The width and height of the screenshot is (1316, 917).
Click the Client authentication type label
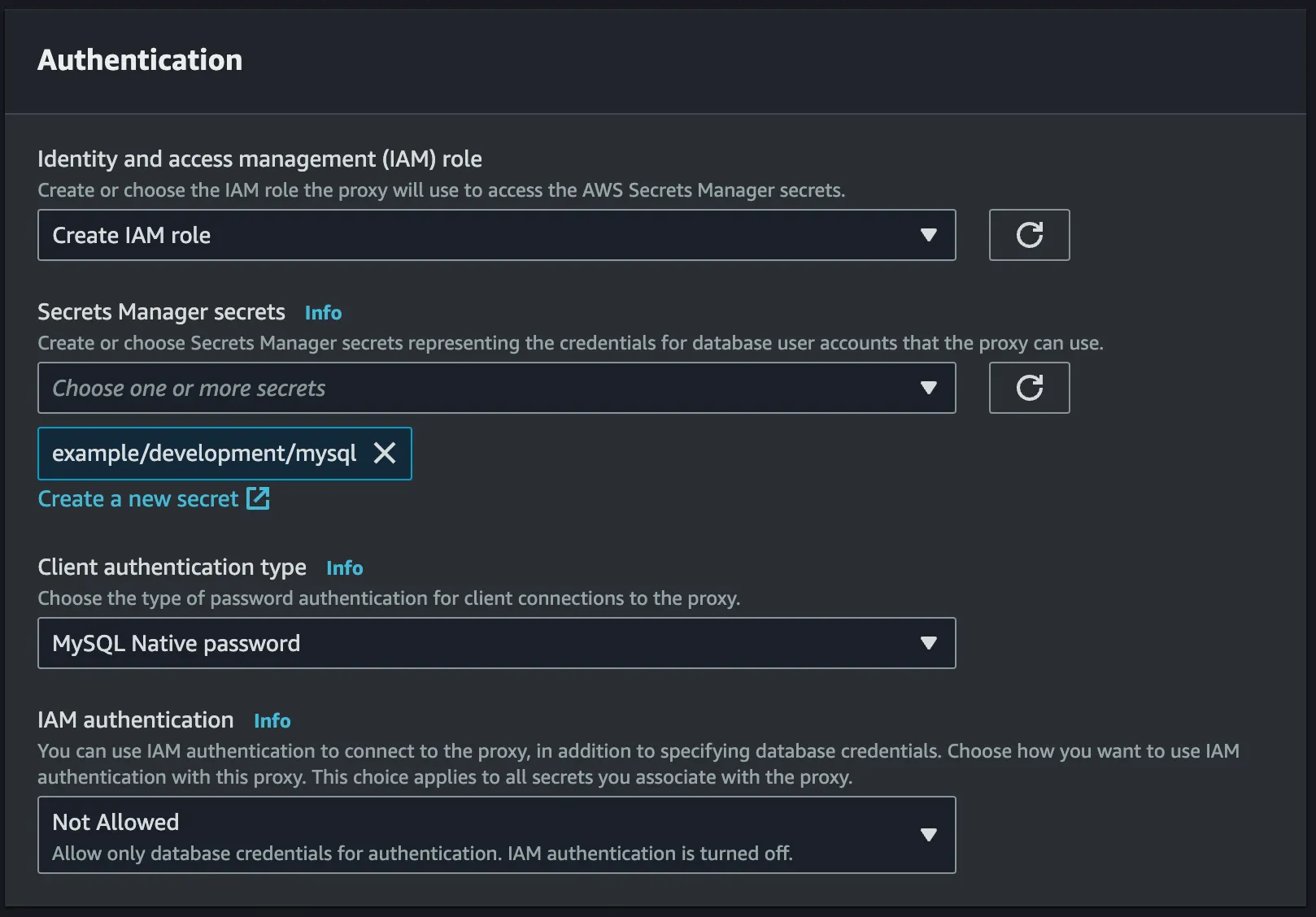point(172,567)
